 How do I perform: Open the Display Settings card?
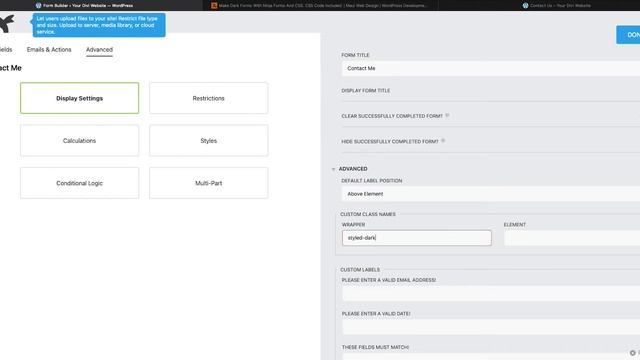pos(80,98)
